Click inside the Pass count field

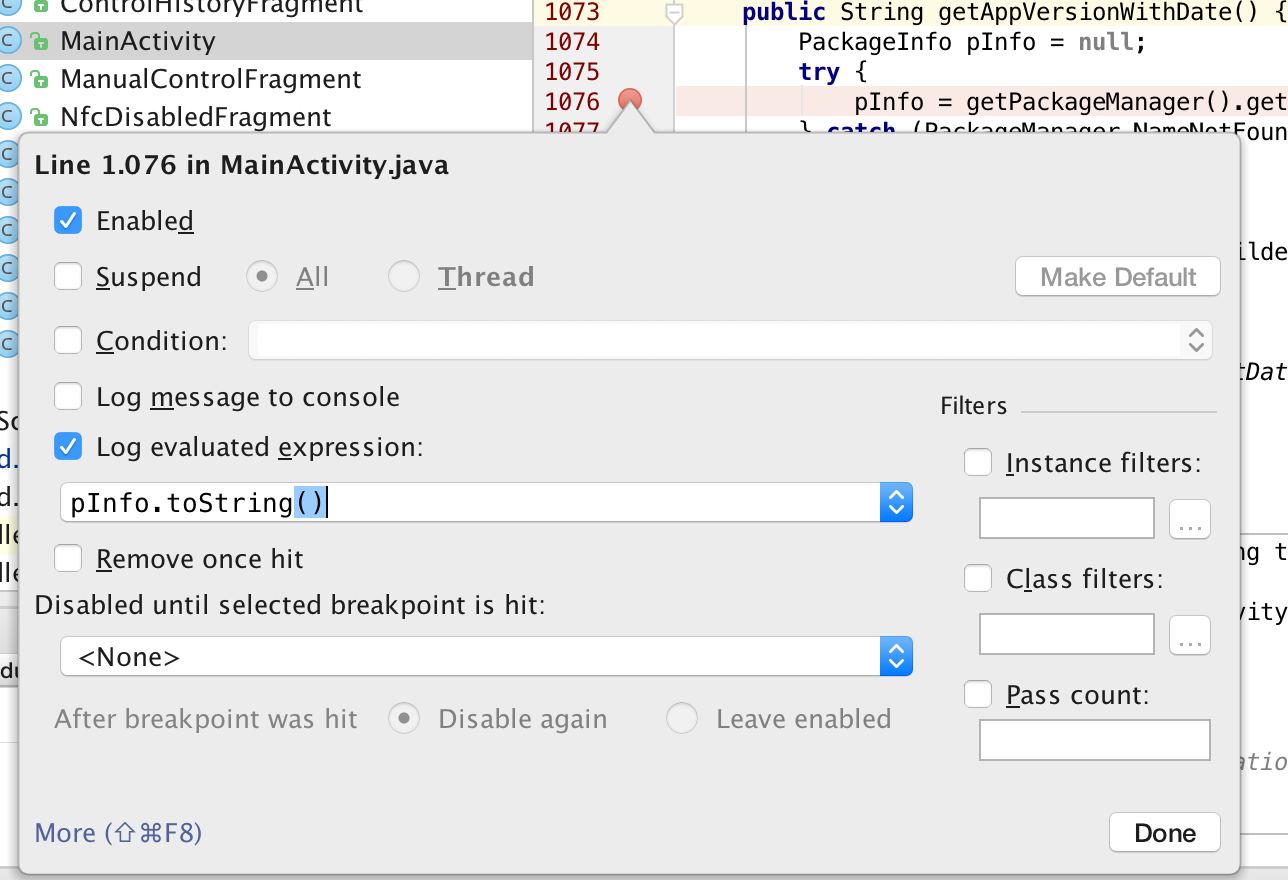pos(1094,739)
